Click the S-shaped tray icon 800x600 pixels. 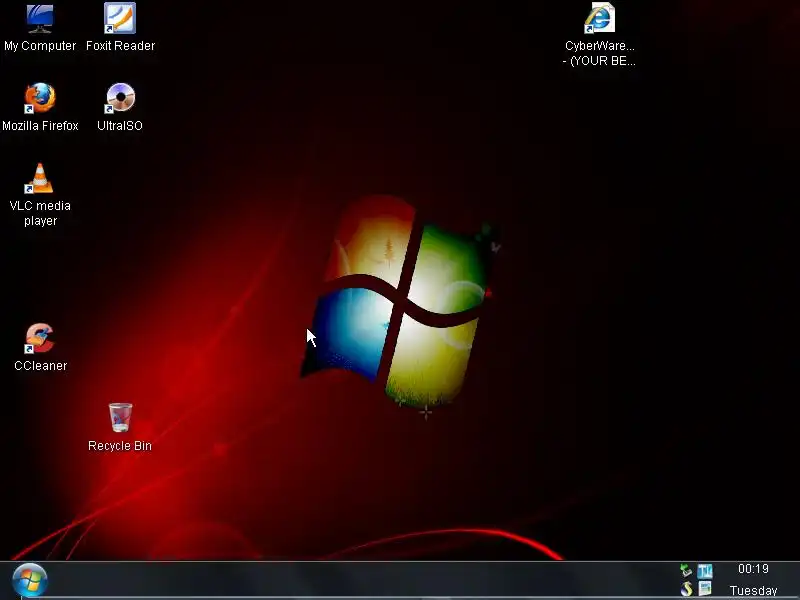[x=686, y=589]
